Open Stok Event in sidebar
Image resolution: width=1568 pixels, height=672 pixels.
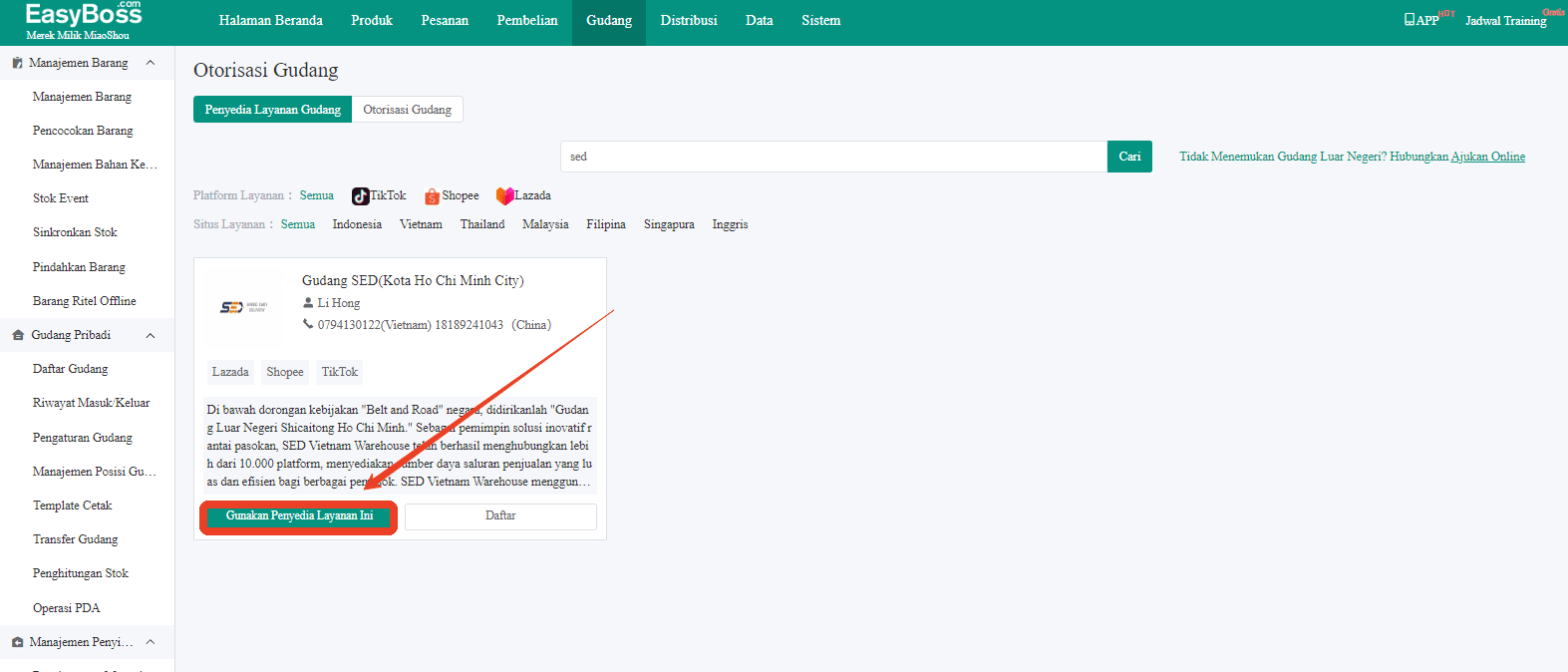[x=61, y=198]
